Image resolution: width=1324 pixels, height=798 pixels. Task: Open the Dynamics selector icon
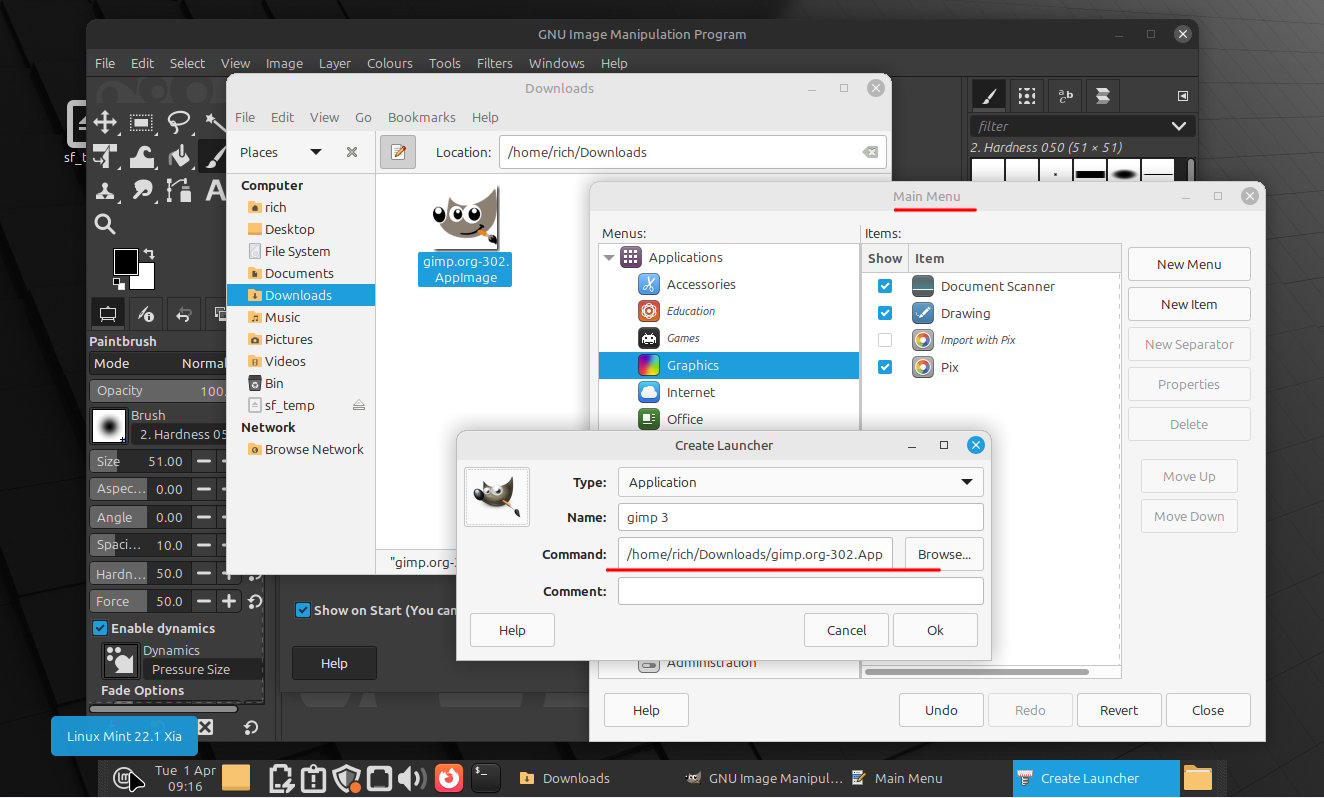pyautogui.click(x=121, y=660)
